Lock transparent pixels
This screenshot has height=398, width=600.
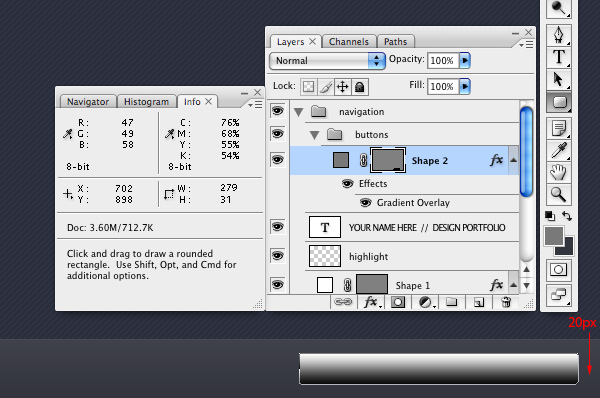(308, 87)
